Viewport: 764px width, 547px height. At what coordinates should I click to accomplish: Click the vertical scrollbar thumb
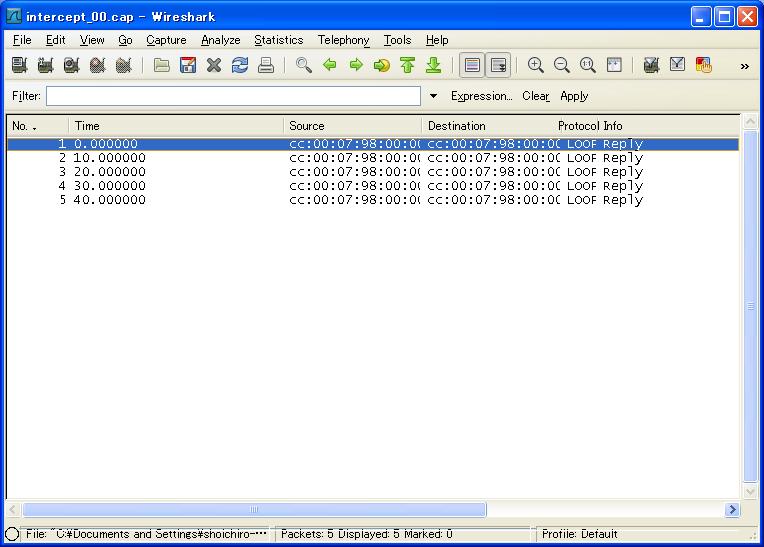coord(751,306)
